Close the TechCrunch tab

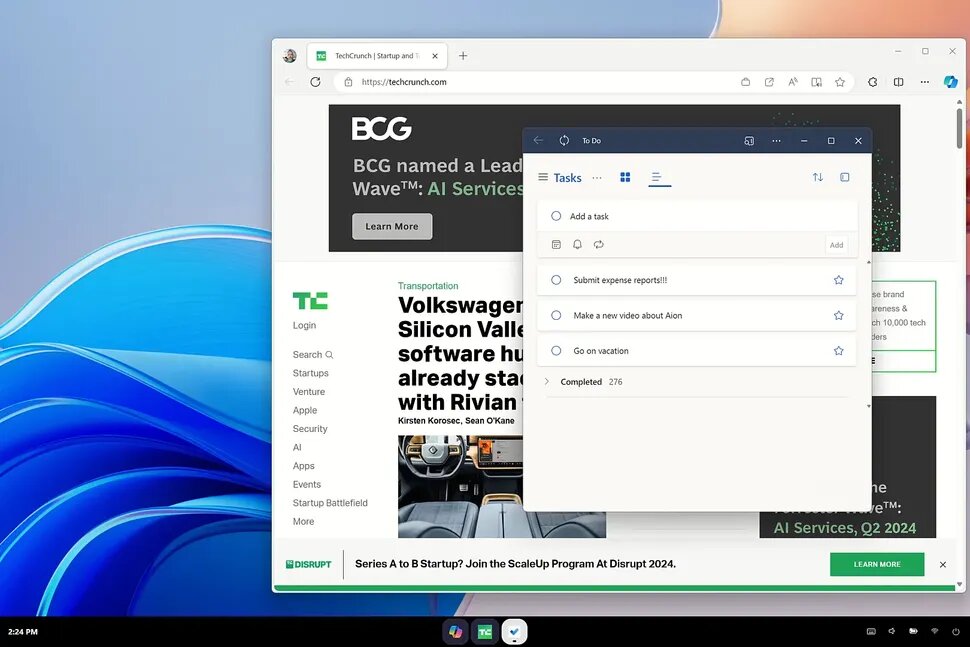coord(435,56)
